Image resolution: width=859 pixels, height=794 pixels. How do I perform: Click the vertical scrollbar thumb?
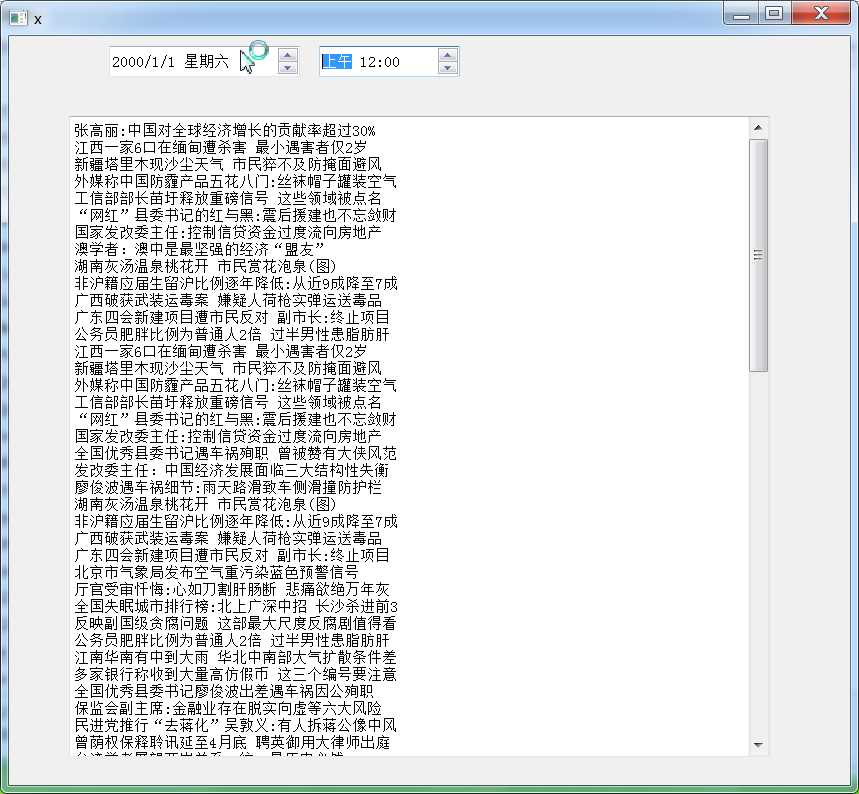(x=758, y=255)
